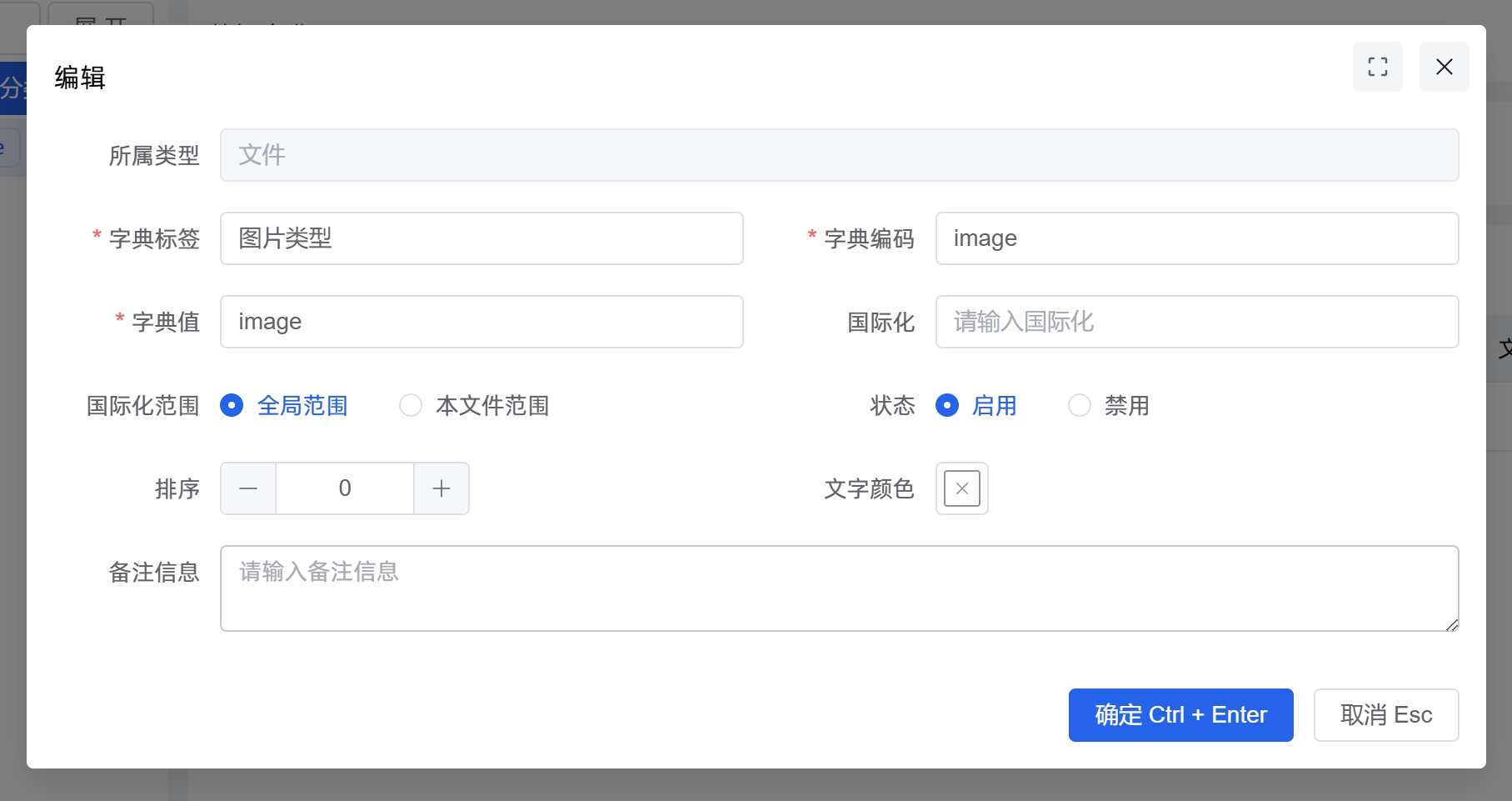
Task: Clear the 文字颜色 selection with the X icon
Action: (961, 488)
